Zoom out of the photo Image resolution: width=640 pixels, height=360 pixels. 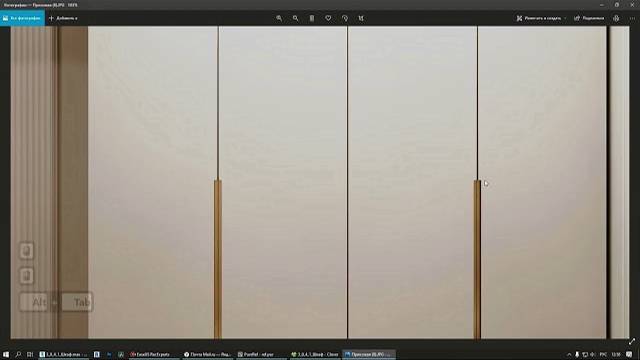coord(296,18)
